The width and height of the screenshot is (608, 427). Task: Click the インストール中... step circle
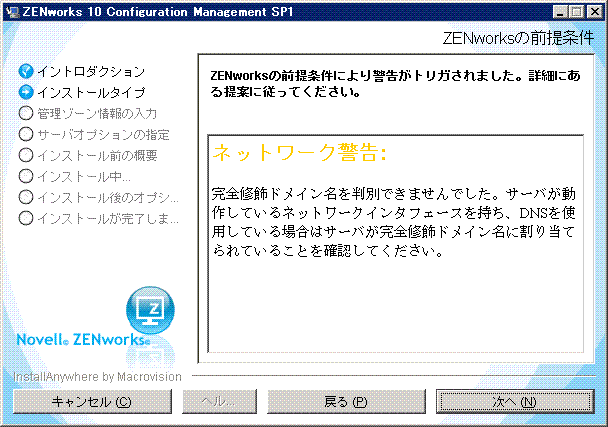tap(26, 176)
